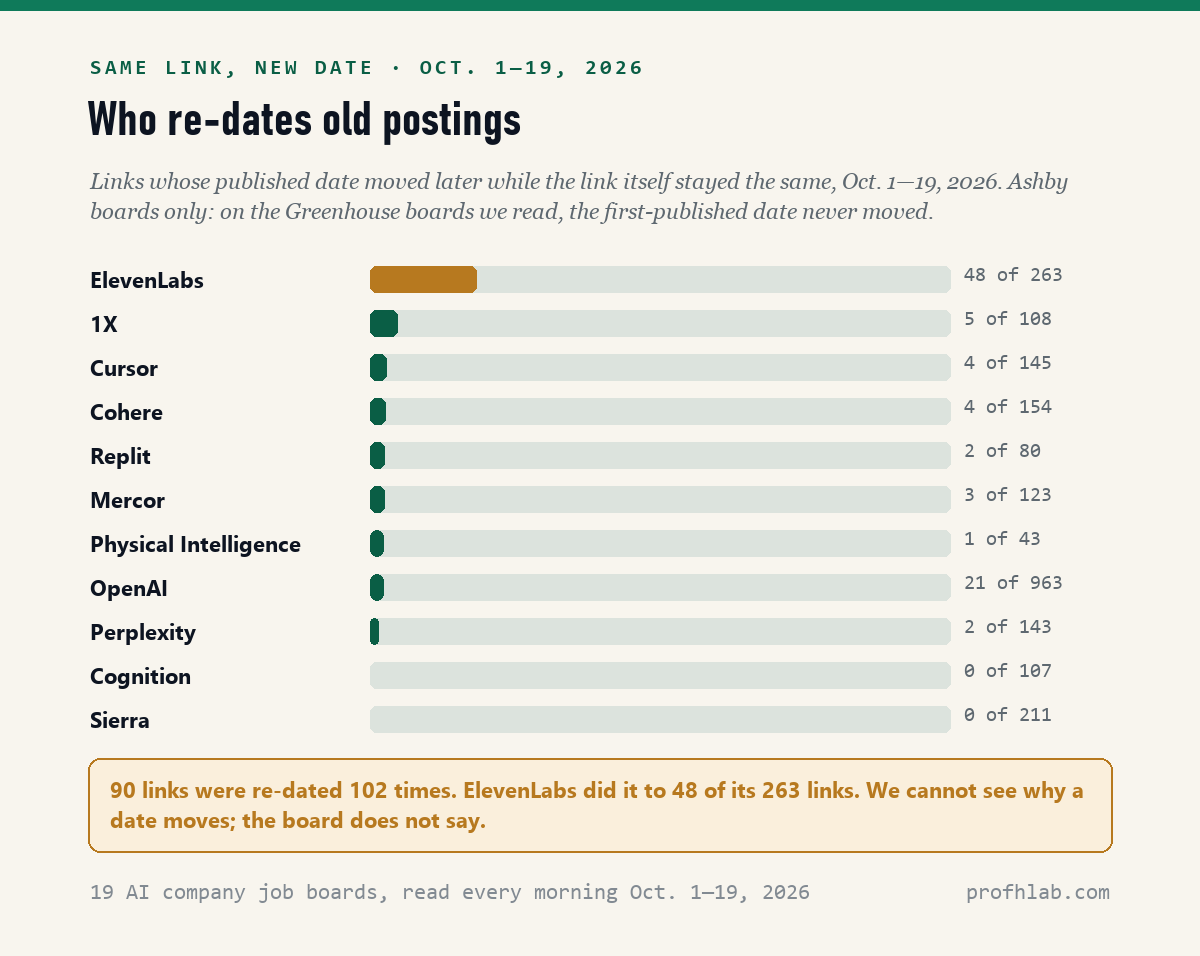The height and width of the screenshot is (956, 1200).
Task: Click the Cohere progress bar
Action: click(660, 412)
